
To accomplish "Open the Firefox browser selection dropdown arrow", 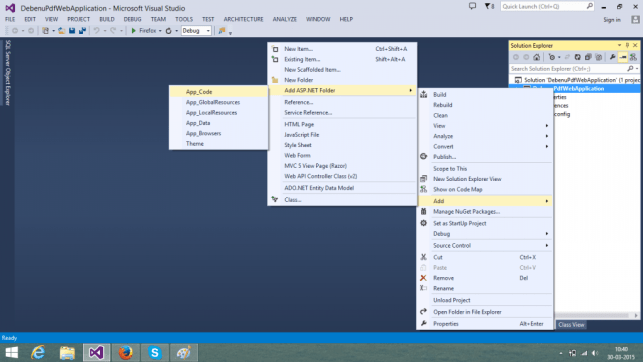I will [x=160, y=31].
